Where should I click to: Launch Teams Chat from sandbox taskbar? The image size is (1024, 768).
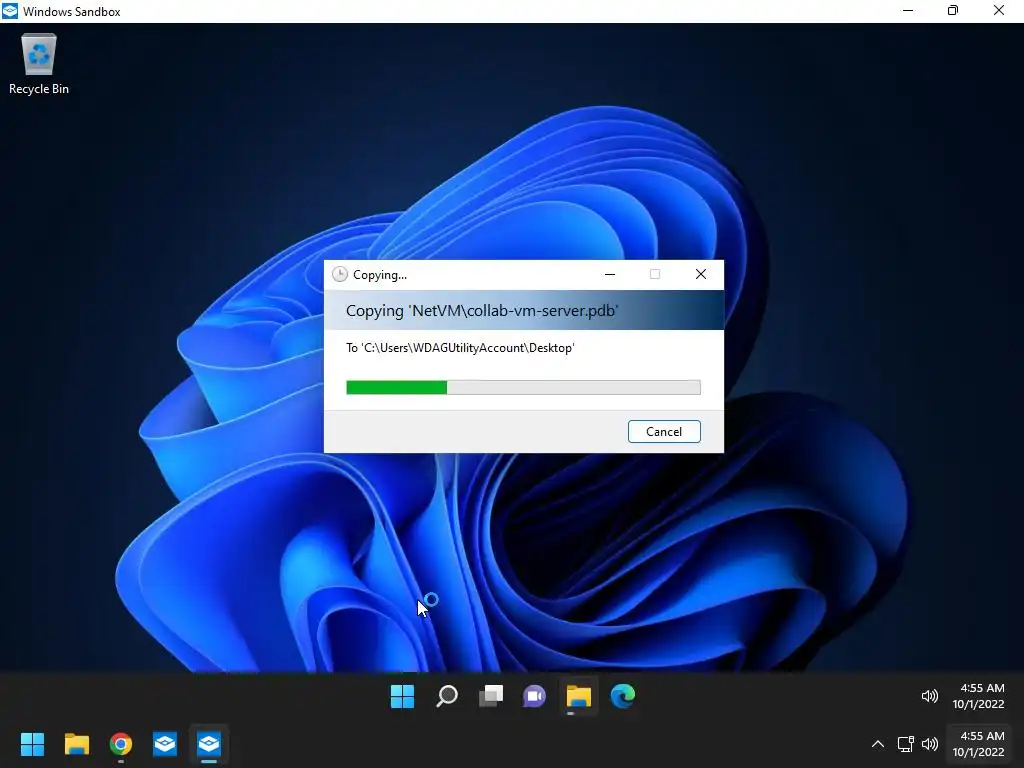click(x=534, y=696)
